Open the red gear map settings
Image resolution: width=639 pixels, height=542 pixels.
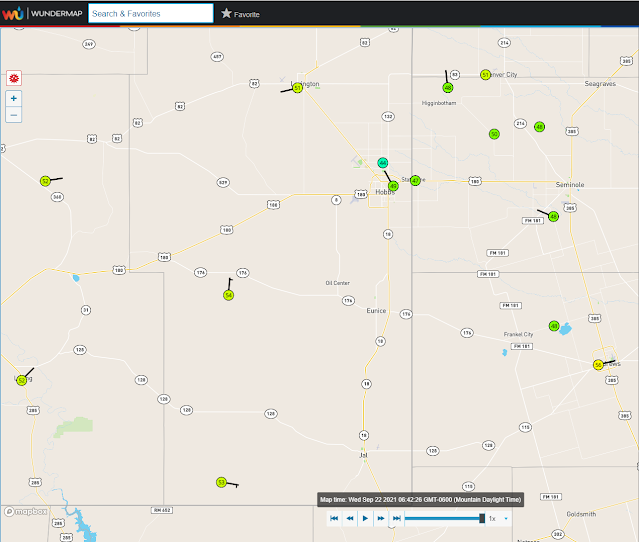click(x=14, y=78)
